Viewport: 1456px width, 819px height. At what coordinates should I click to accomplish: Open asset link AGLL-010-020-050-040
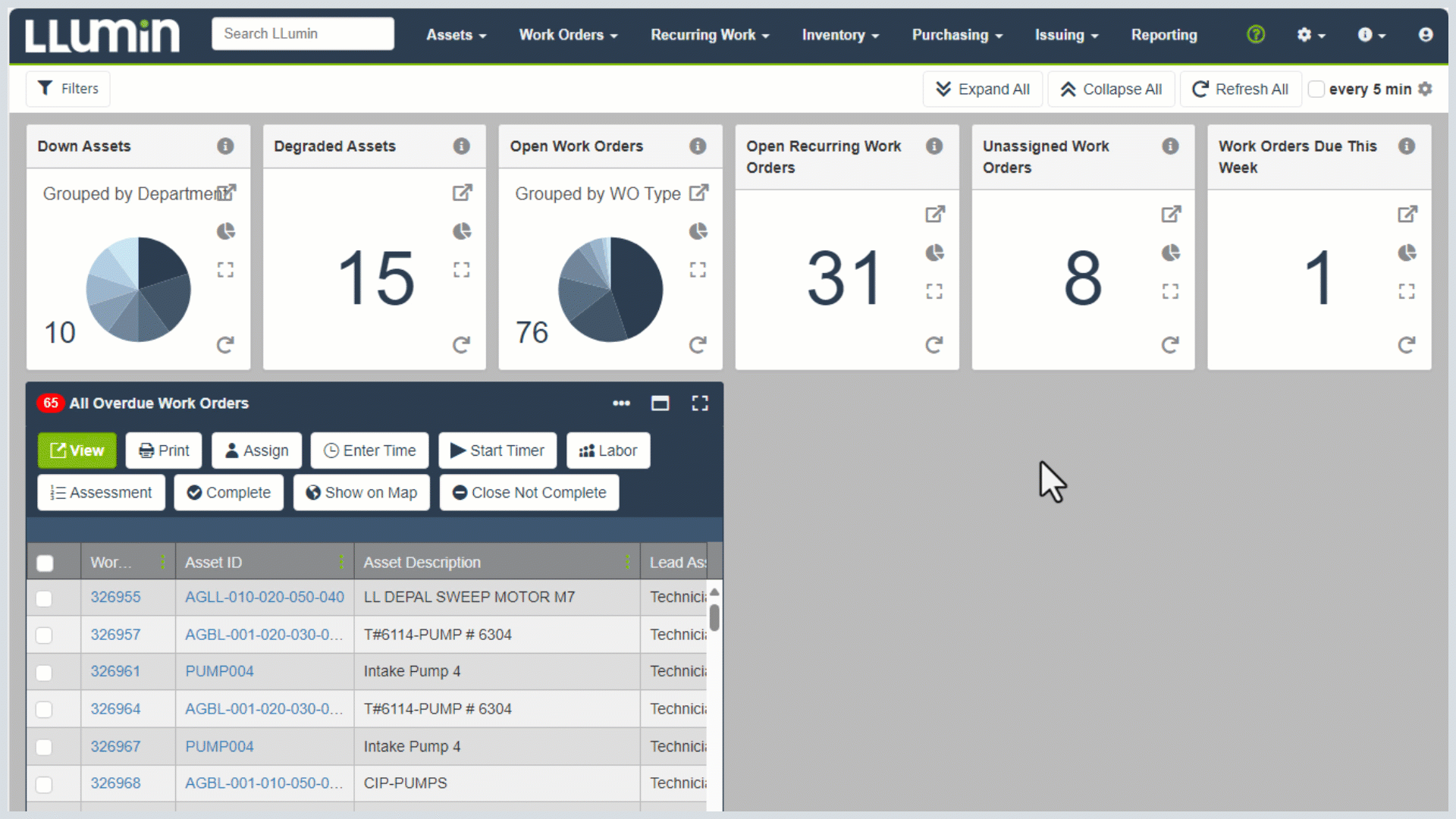(264, 598)
